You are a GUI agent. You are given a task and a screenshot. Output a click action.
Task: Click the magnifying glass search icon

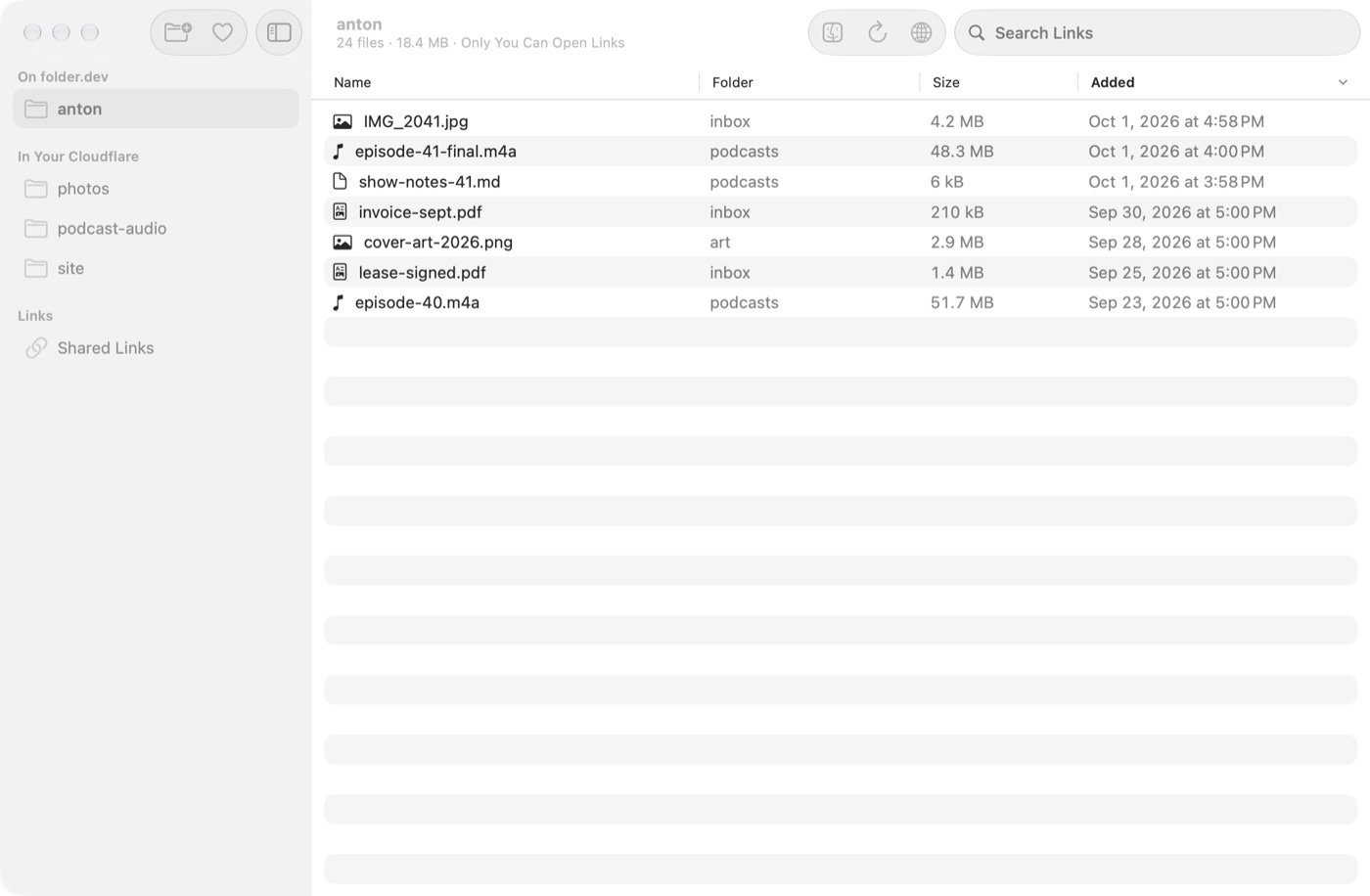[x=977, y=32]
